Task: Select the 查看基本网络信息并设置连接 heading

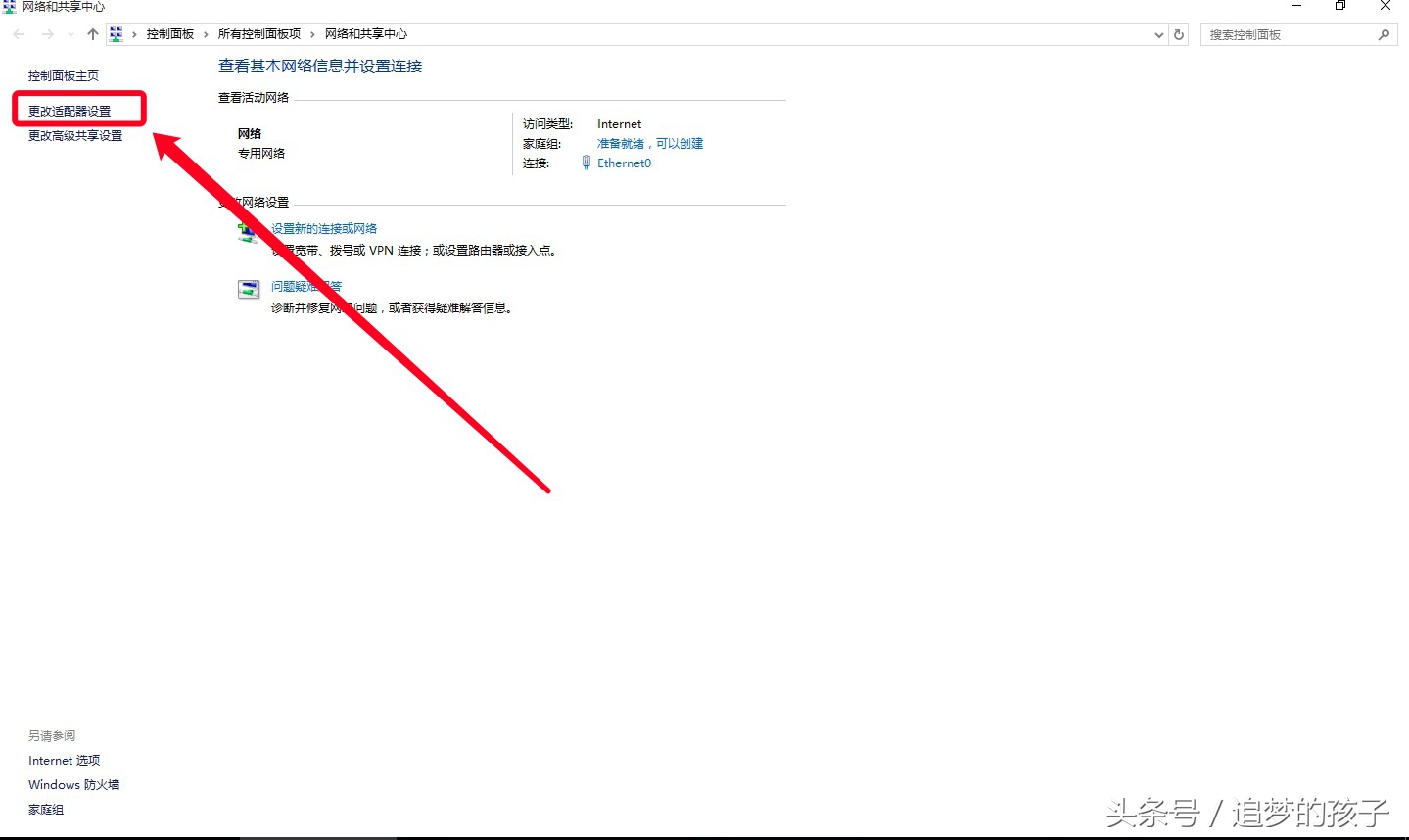Action: 320,66
